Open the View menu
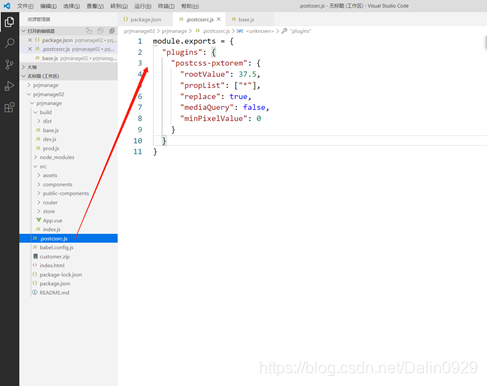487x386 pixels. (x=95, y=6)
